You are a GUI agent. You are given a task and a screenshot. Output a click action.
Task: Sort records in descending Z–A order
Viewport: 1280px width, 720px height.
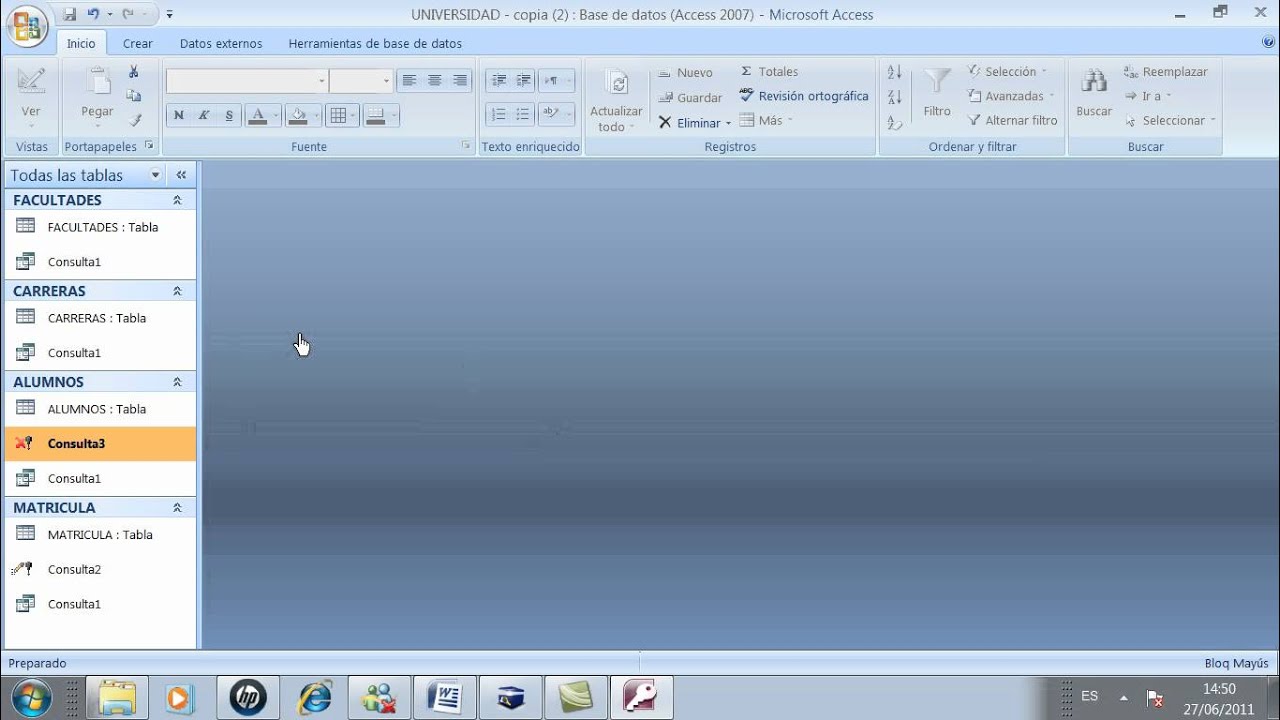895,97
